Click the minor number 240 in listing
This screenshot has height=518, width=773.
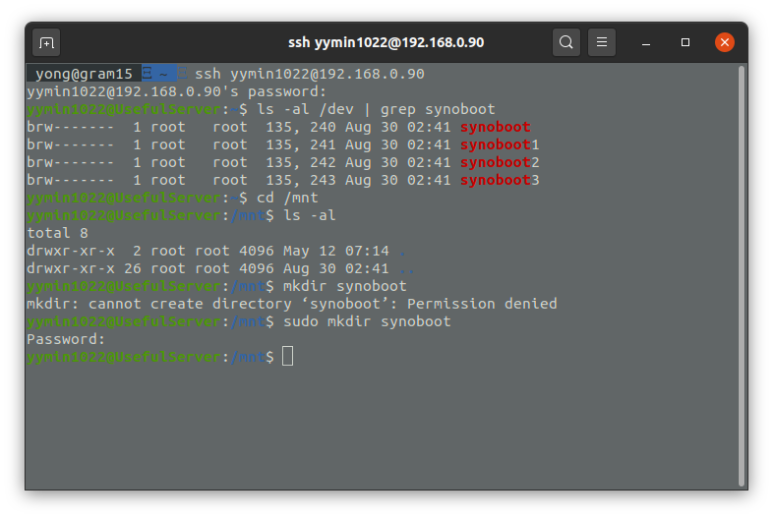pyautogui.click(x=323, y=127)
